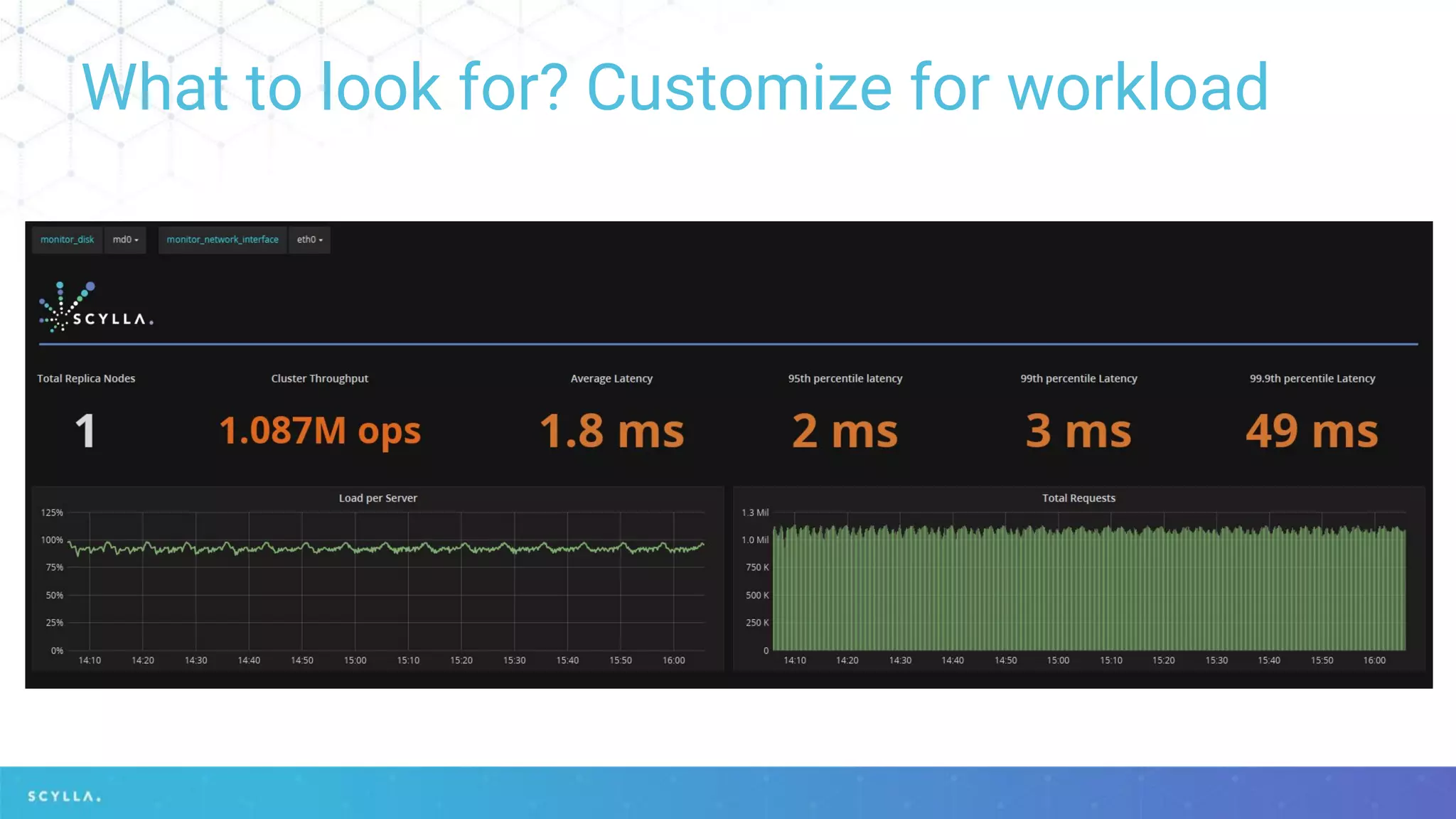Click the Cluster Throughput panel title
The width and height of the screenshot is (1456, 819).
click(x=319, y=378)
